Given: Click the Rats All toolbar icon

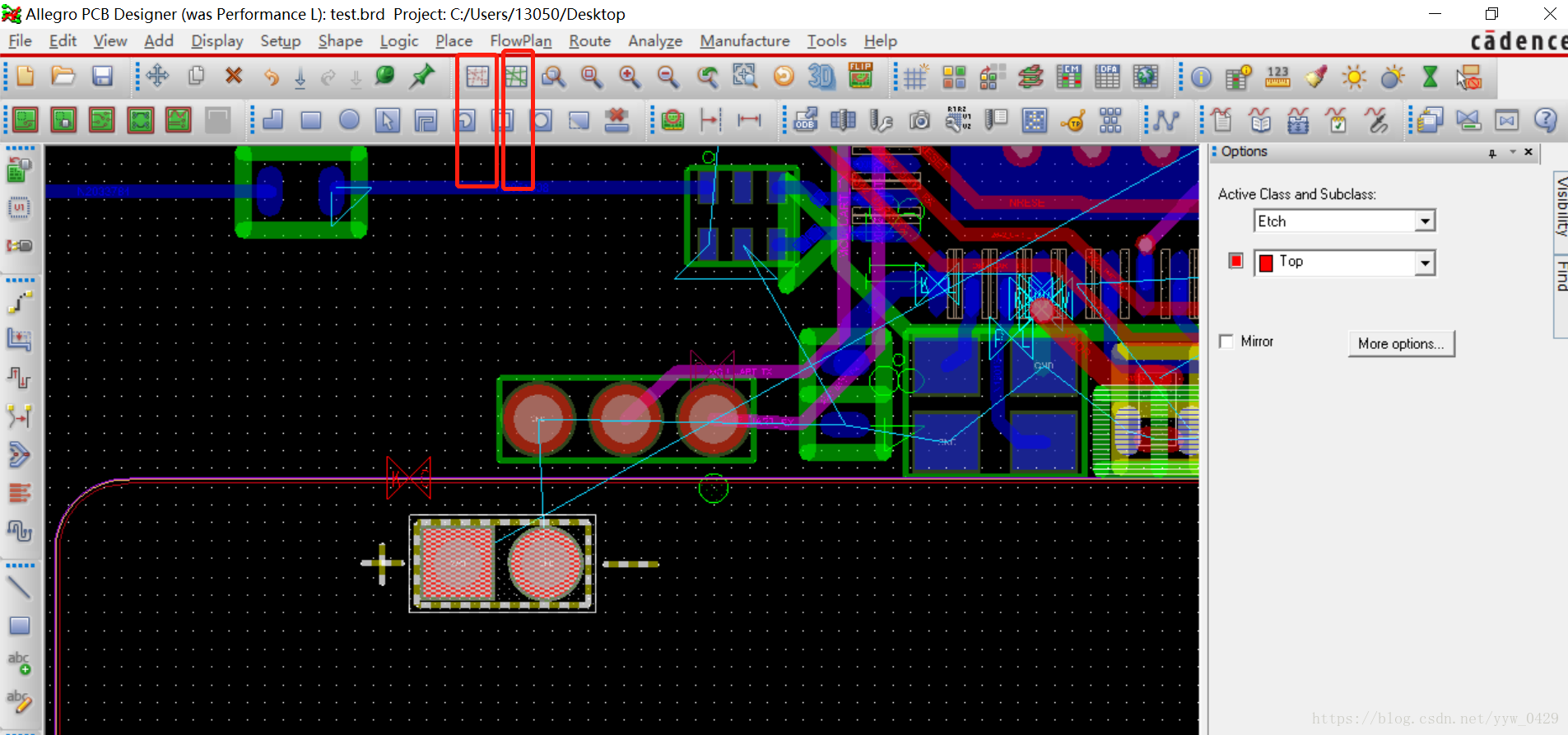Looking at the screenshot, I should (516, 77).
